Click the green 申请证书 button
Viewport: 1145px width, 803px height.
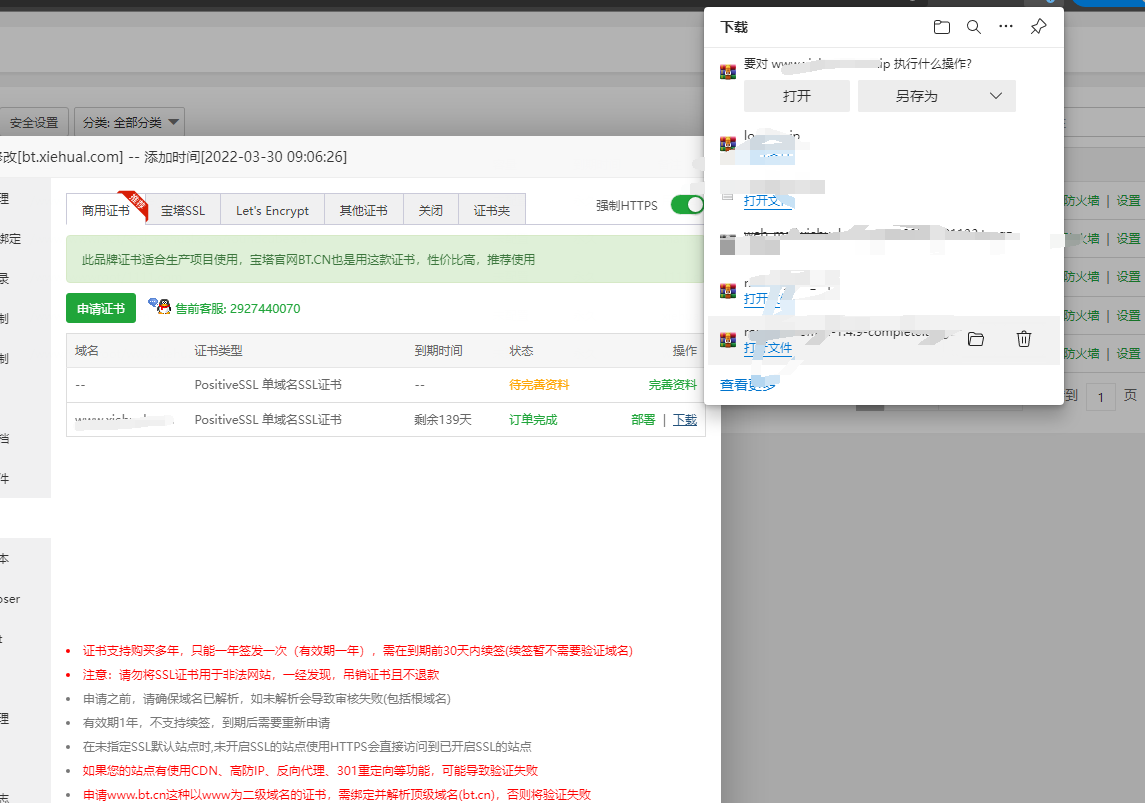pos(100,309)
